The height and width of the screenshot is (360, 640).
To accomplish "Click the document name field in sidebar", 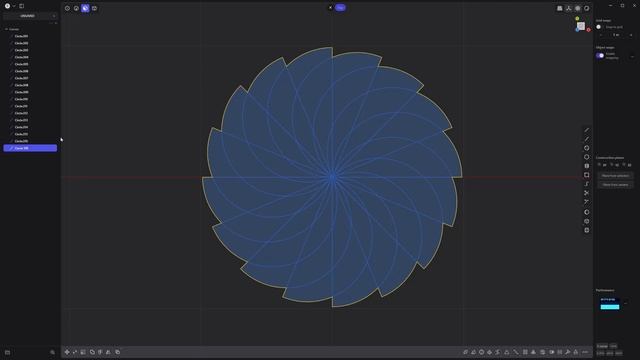I will pos(27,16).
